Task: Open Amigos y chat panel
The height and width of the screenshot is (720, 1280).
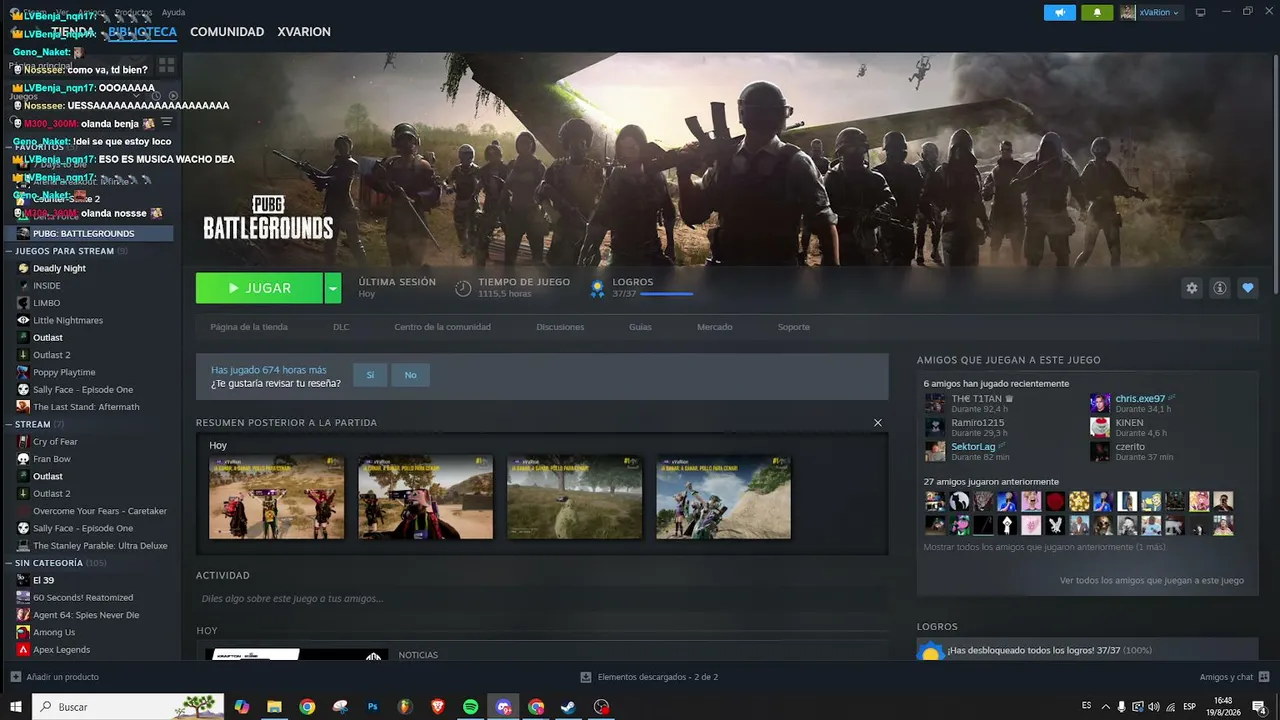Action: pyautogui.click(x=1233, y=677)
